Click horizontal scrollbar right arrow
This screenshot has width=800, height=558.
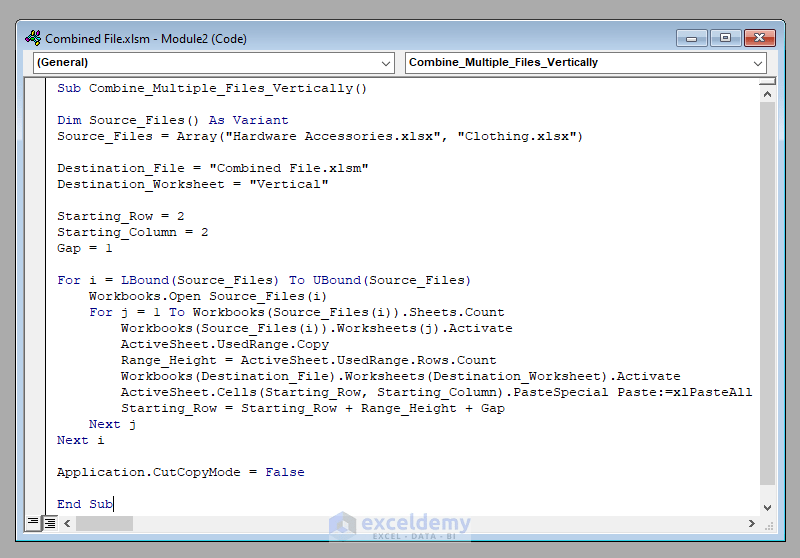752,523
